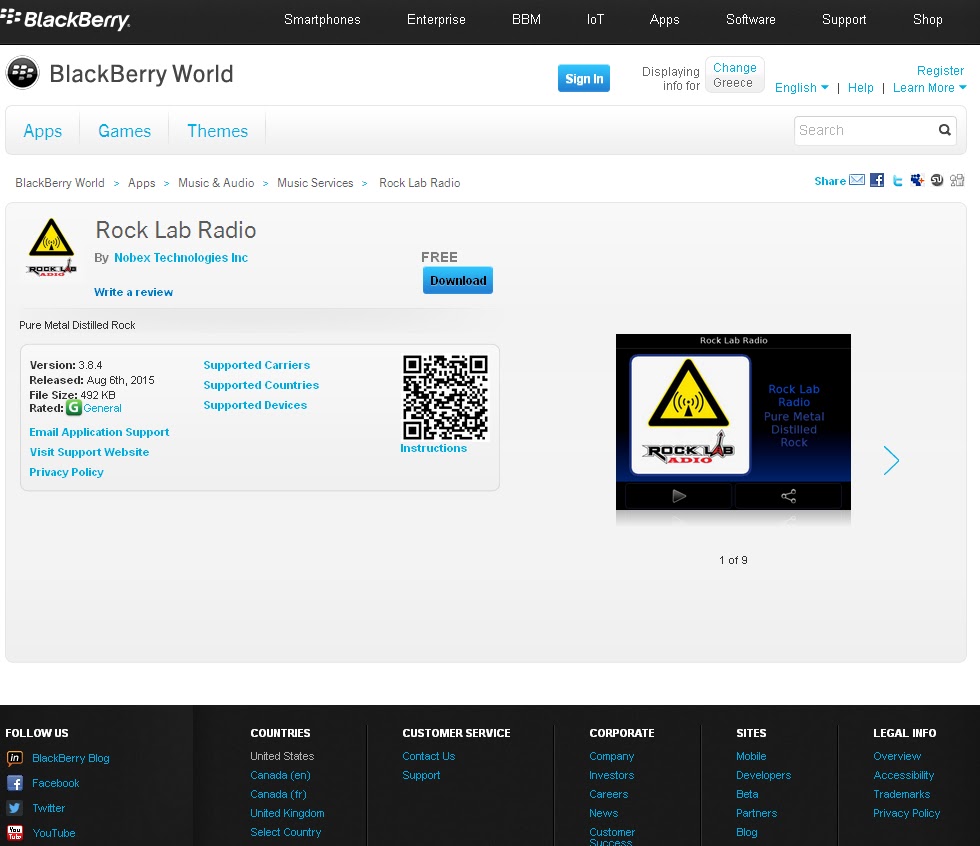Viewport: 980px width, 846px height.
Task: Click the QR code image
Action: point(445,397)
